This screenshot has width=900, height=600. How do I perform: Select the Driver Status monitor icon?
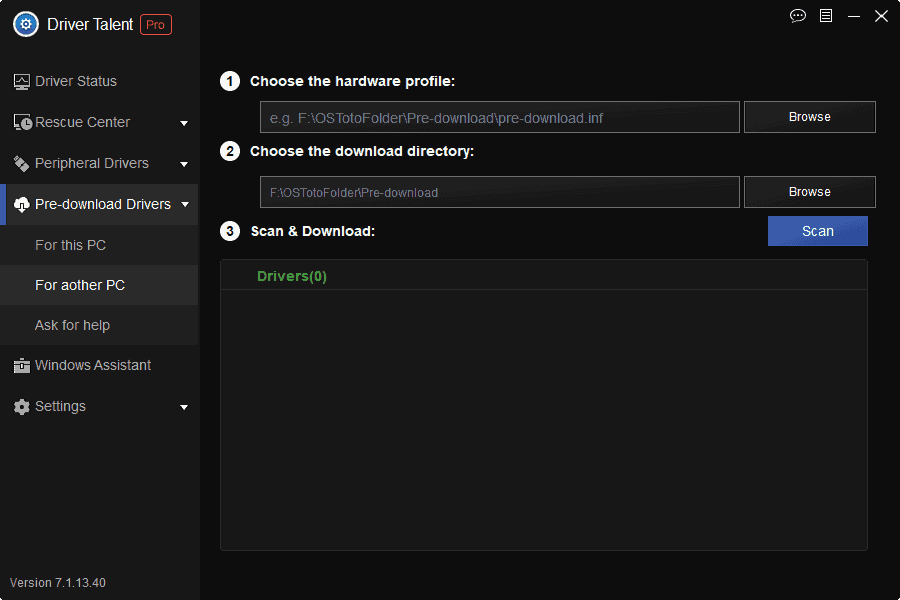(21, 81)
